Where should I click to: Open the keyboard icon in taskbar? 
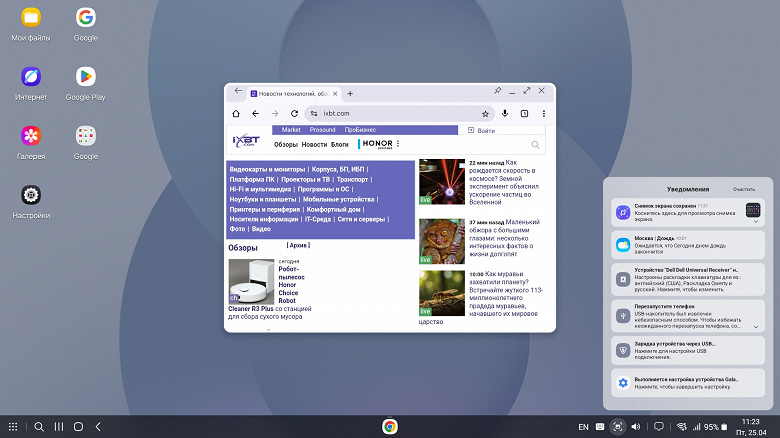[x=600, y=427]
